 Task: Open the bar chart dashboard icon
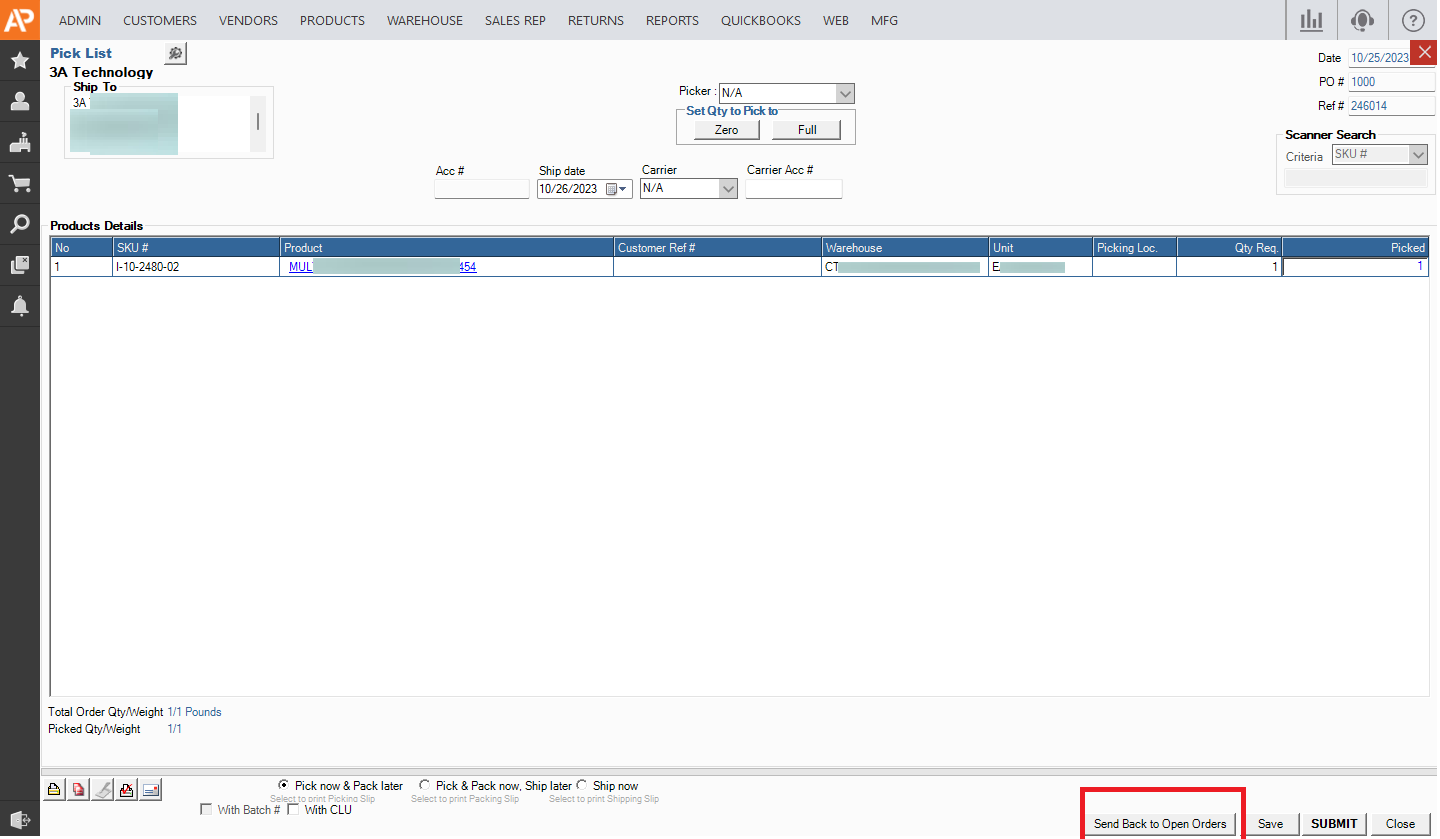(1310, 20)
